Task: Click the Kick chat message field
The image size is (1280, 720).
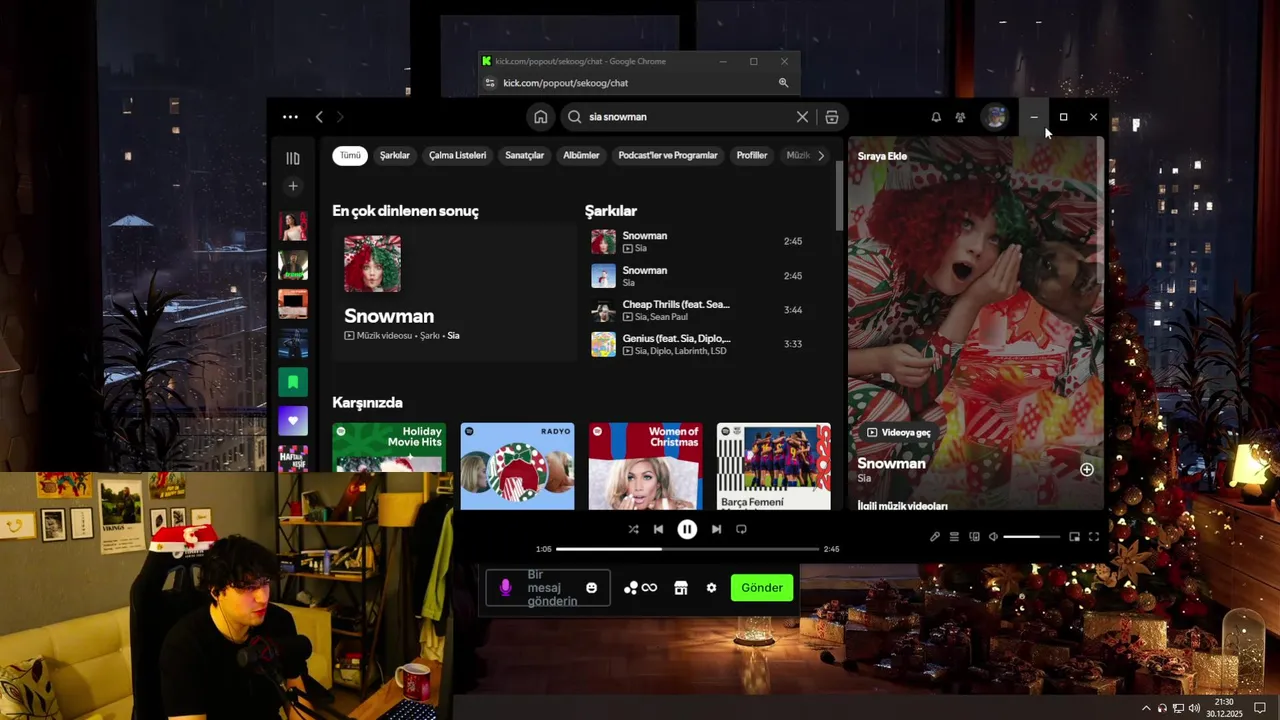Action: click(x=548, y=588)
